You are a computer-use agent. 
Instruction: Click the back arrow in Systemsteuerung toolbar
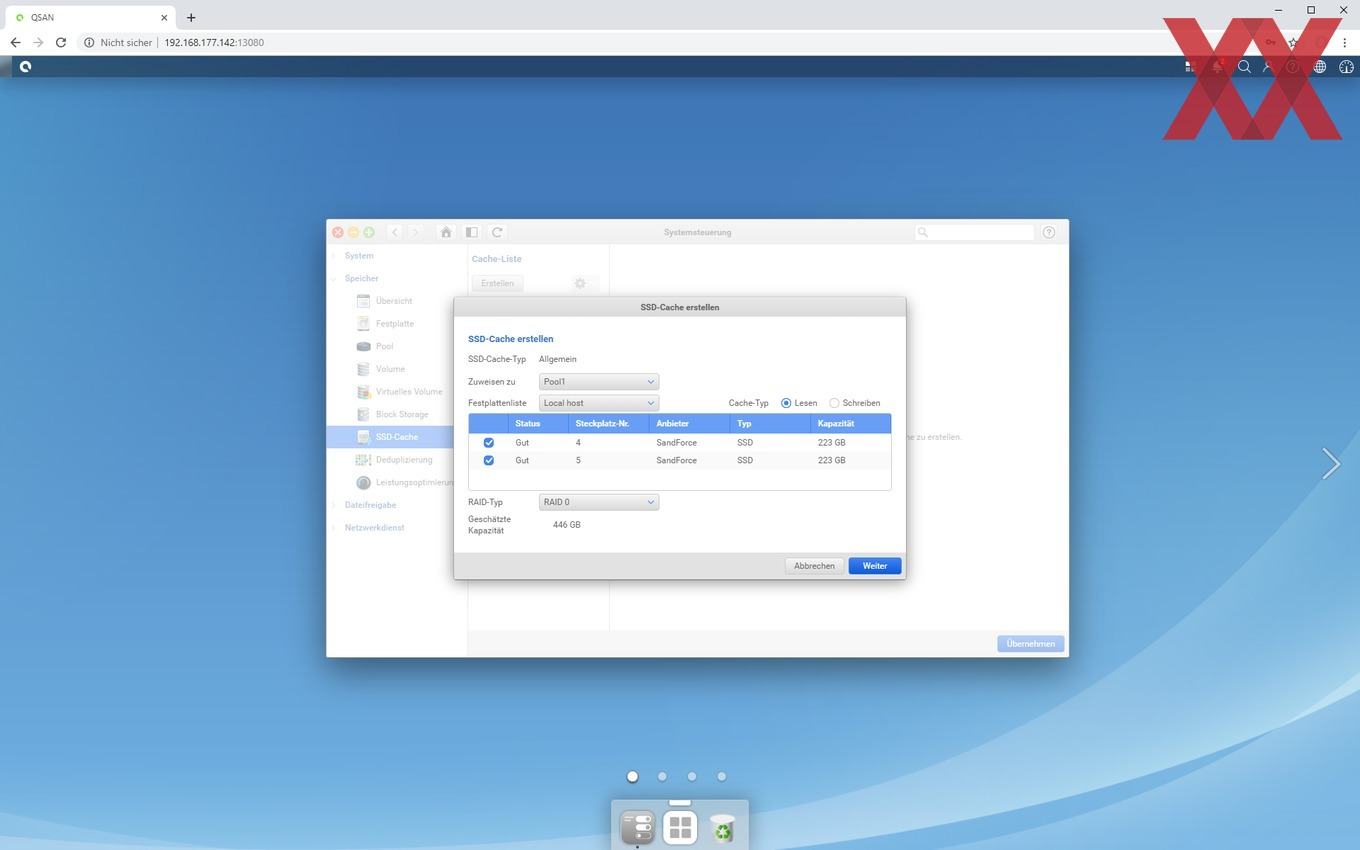coord(395,232)
